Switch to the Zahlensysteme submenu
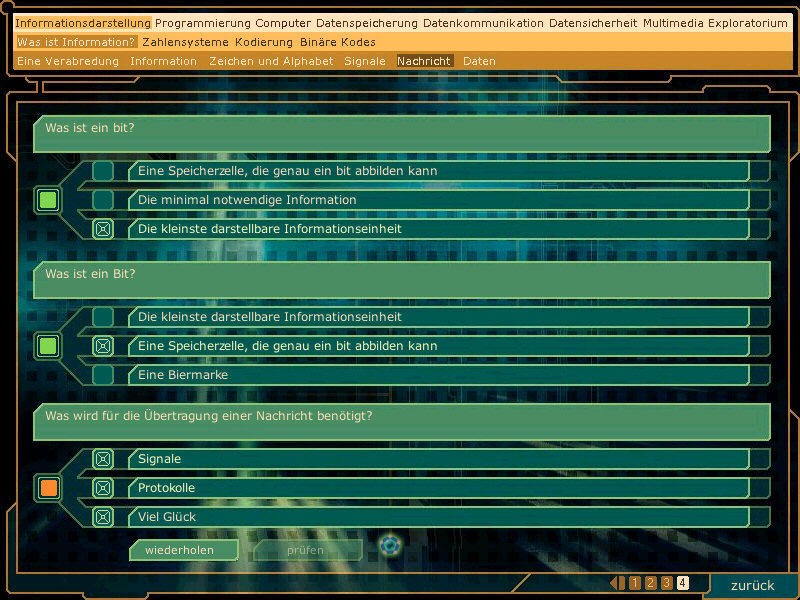The image size is (800, 600). click(185, 42)
